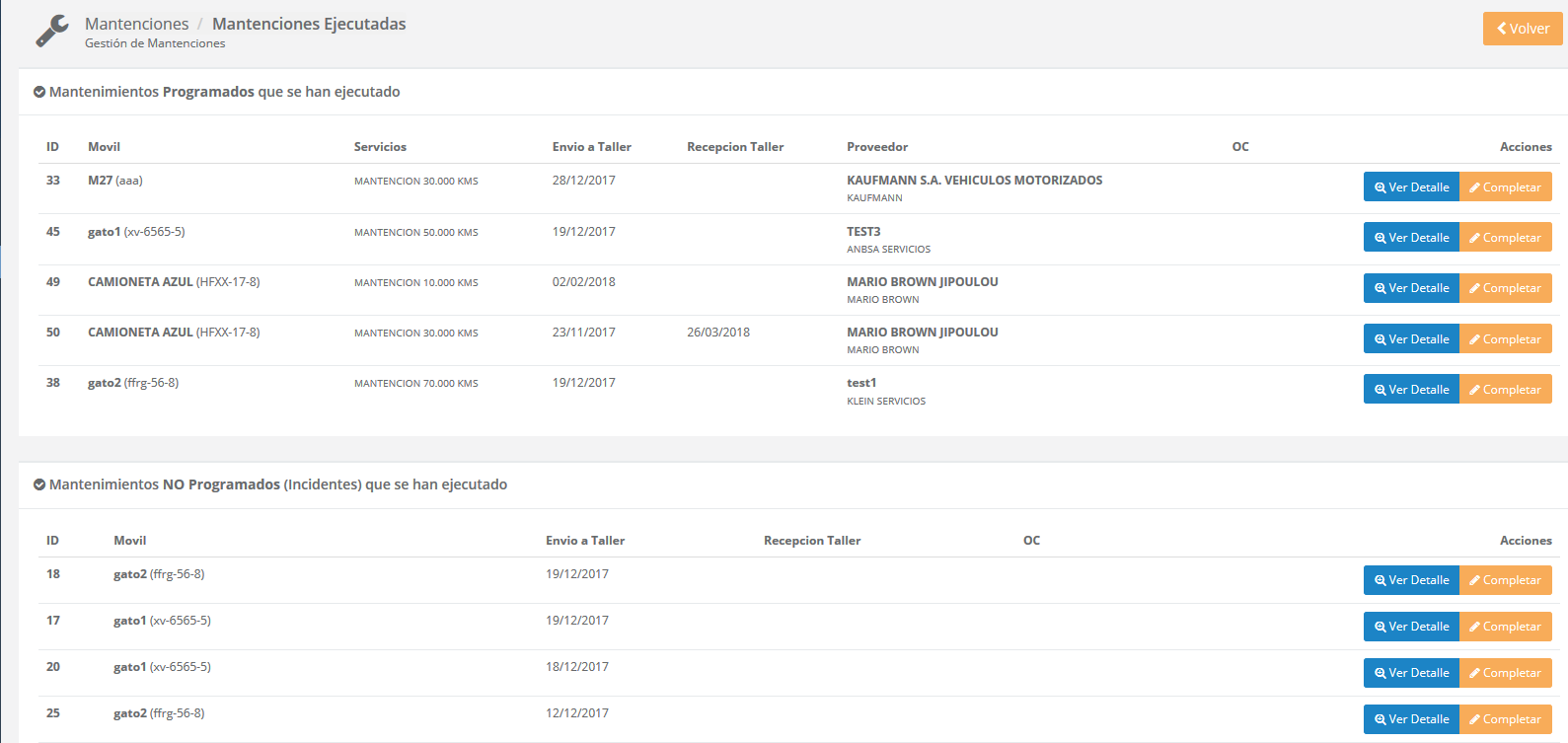The height and width of the screenshot is (743, 1568).
Task: Click pencil icon in ID 49 Completar button
Action: 1474,288
